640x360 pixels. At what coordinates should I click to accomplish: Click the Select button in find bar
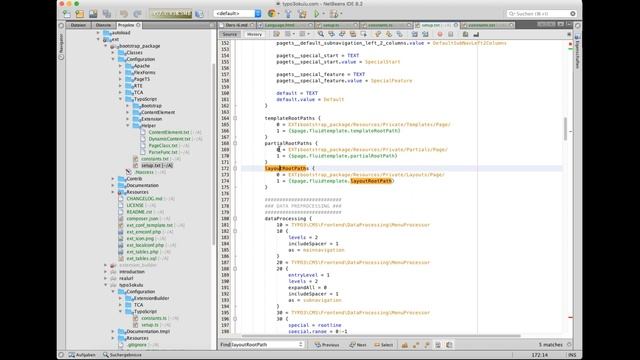pyautogui.click(x=384, y=345)
